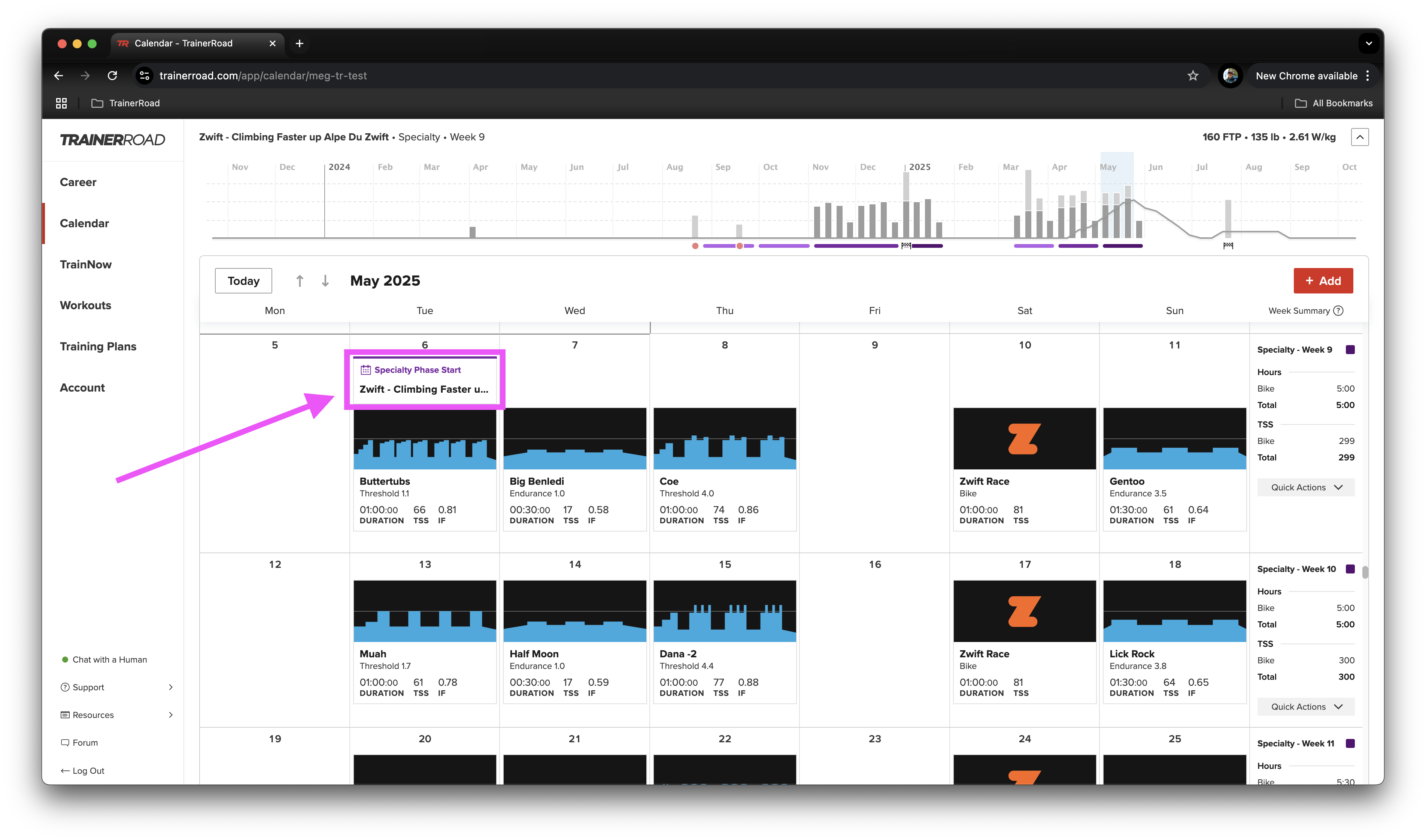This screenshot has width=1426, height=840.
Task: Open the Chrome three-dot menu
Action: pyautogui.click(x=1368, y=76)
